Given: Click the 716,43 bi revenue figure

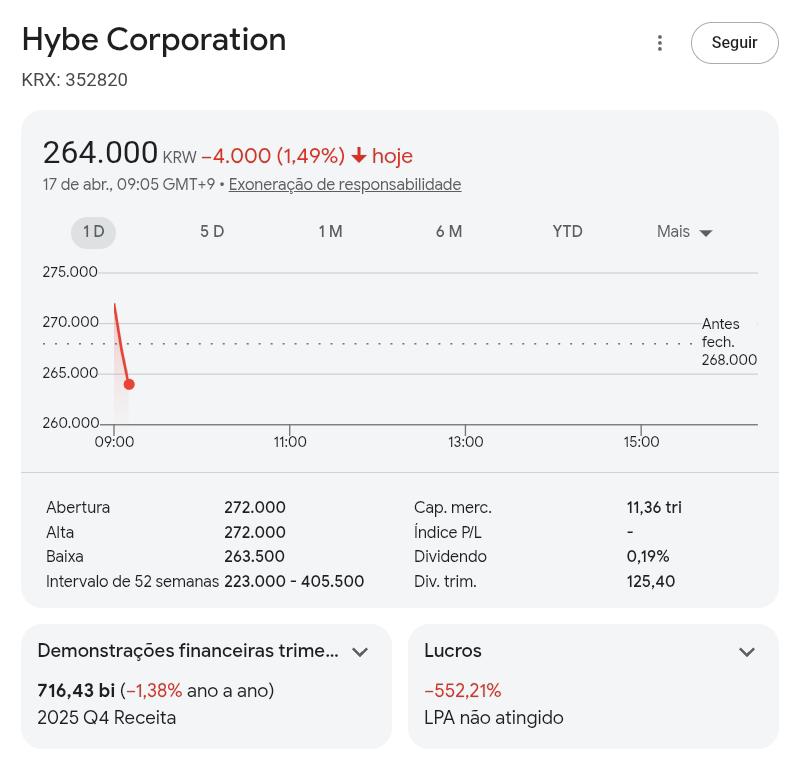Looking at the screenshot, I should click(76, 691).
